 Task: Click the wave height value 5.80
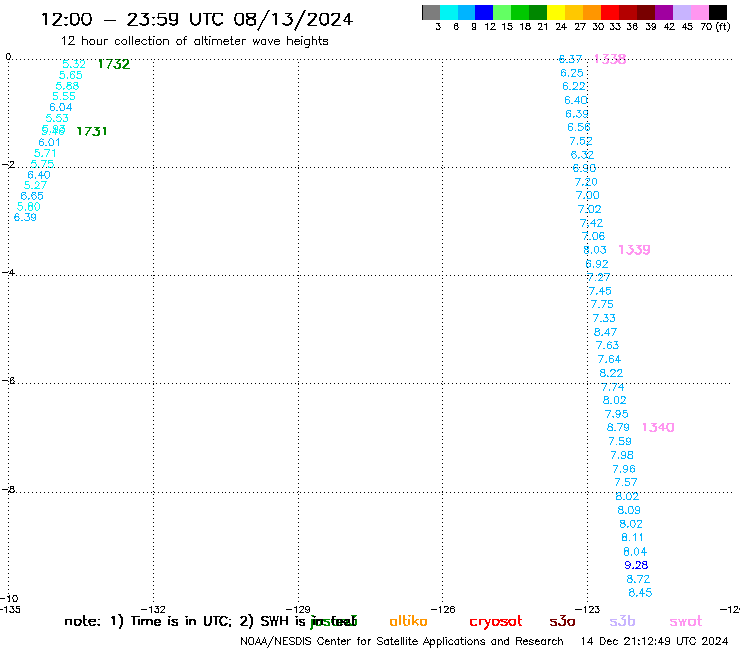point(29,207)
